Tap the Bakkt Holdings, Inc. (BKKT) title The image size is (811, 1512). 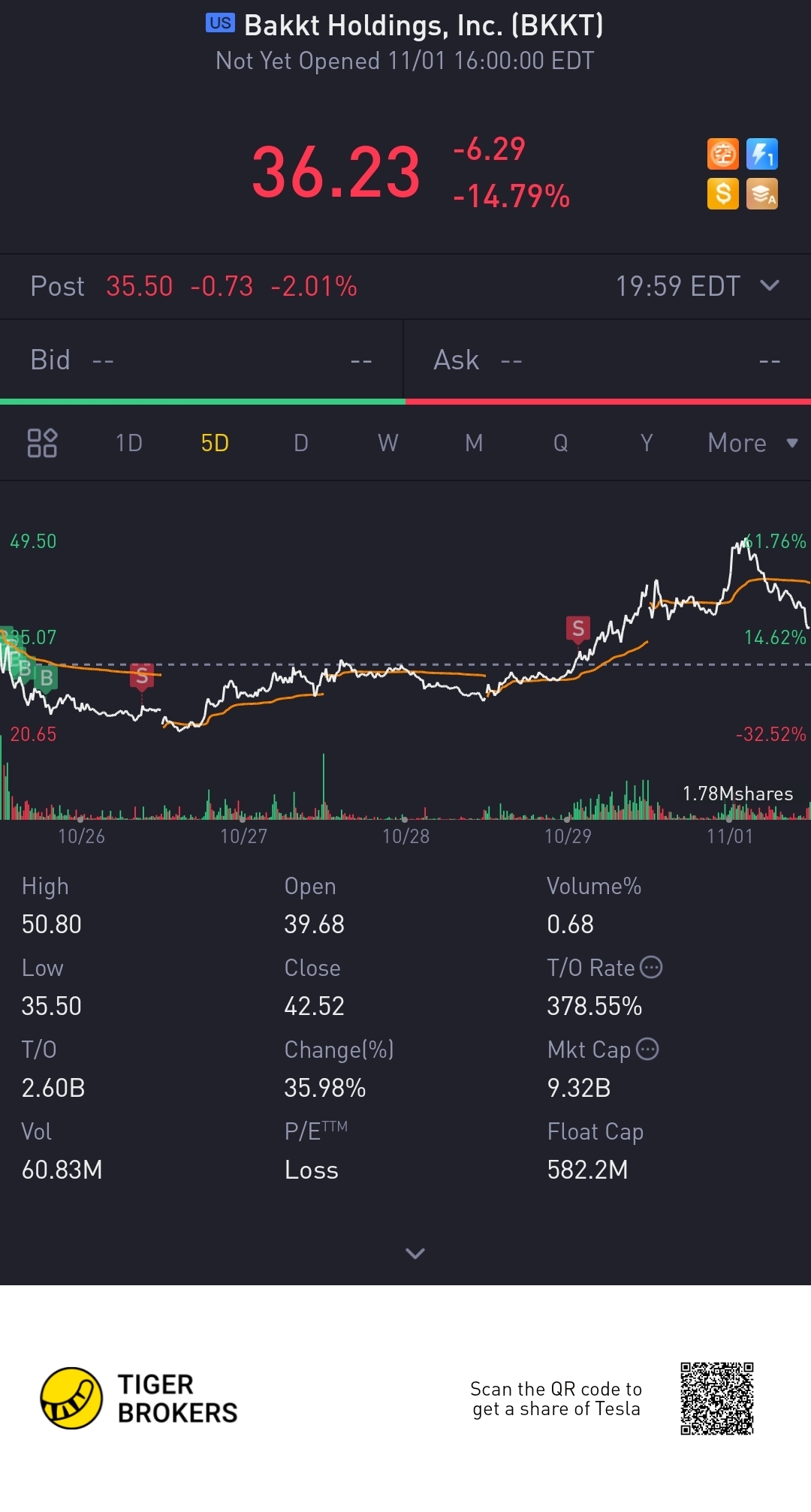coord(424,26)
